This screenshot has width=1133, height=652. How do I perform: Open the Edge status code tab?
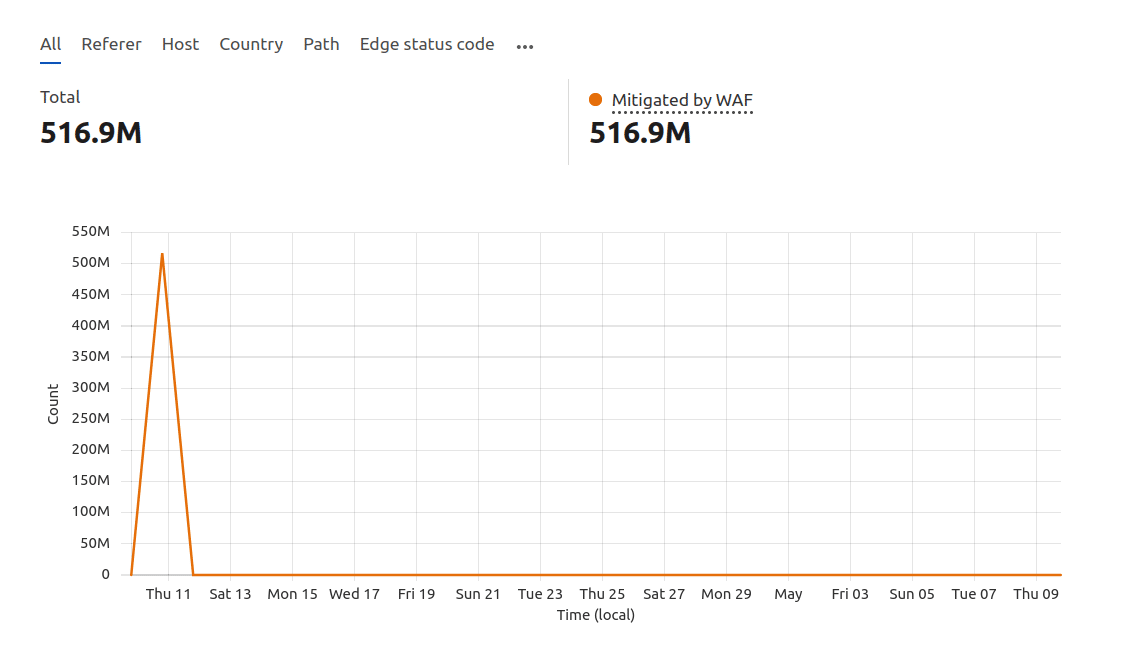[426, 44]
